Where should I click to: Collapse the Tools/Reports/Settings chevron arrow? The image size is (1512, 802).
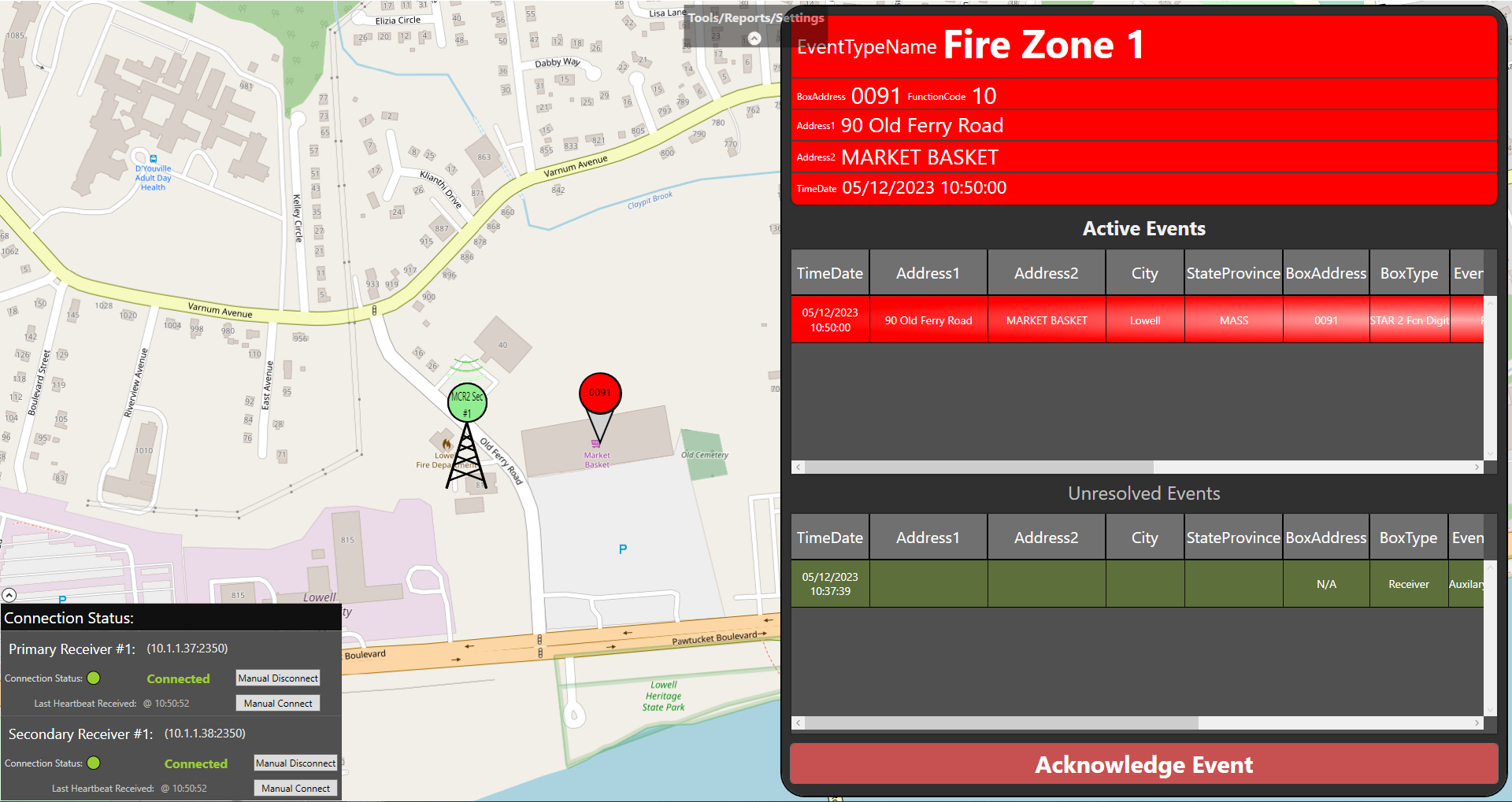pos(754,38)
